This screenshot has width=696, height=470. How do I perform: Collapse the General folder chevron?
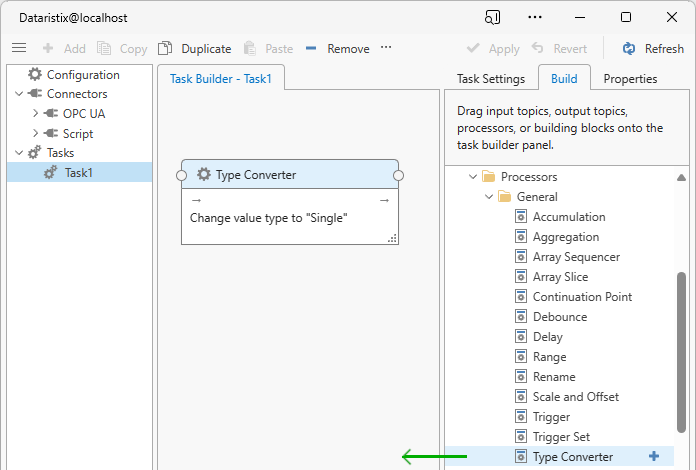[489, 197]
